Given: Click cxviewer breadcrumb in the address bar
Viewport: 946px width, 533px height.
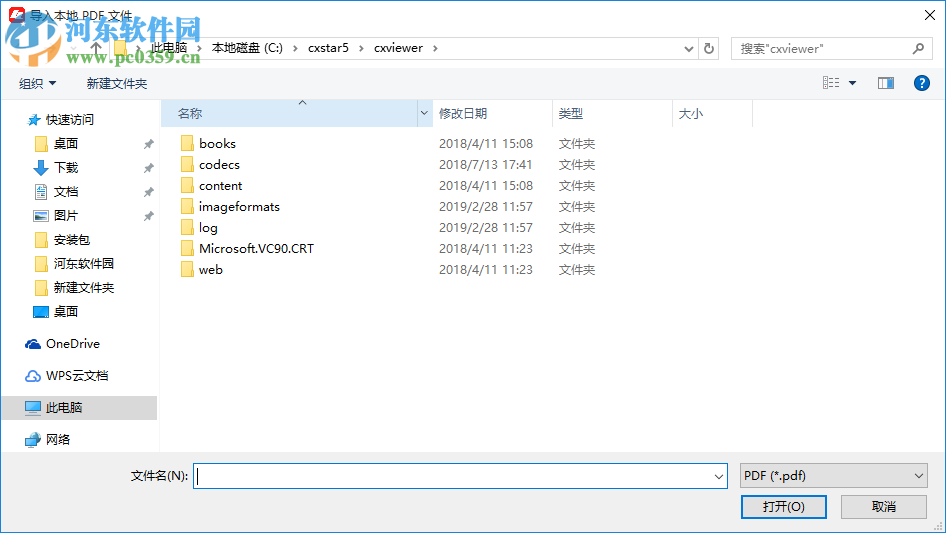Looking at the screenshot, I should [x=398, y=48].
